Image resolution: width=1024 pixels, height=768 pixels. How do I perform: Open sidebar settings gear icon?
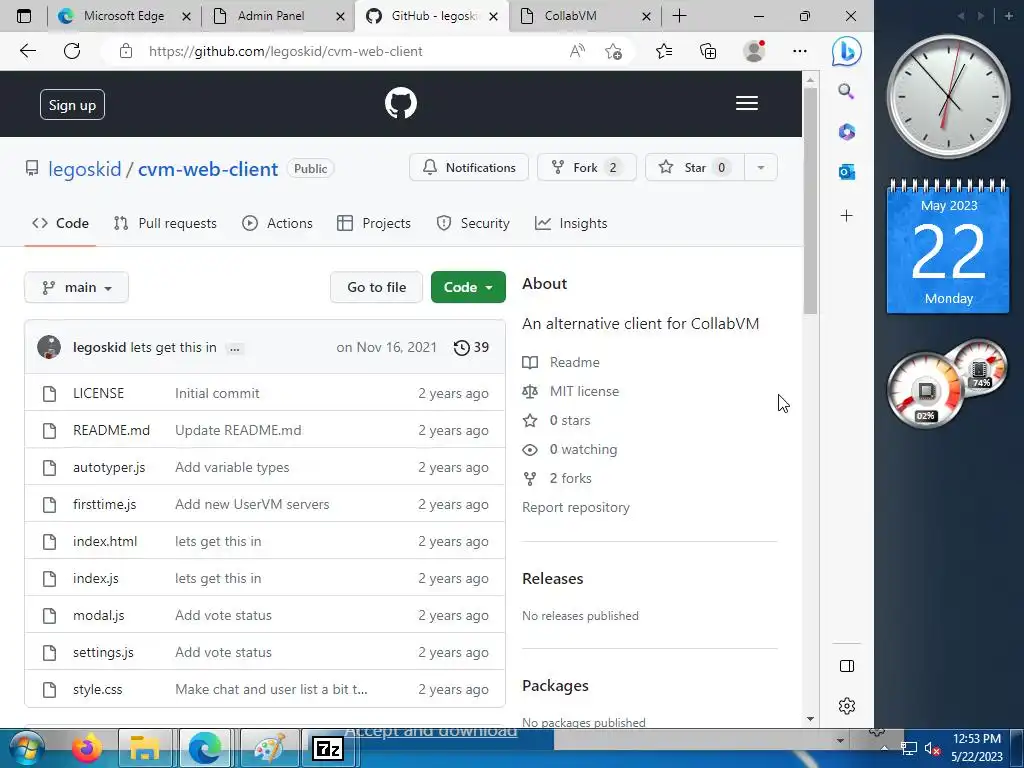click(847, 706)
